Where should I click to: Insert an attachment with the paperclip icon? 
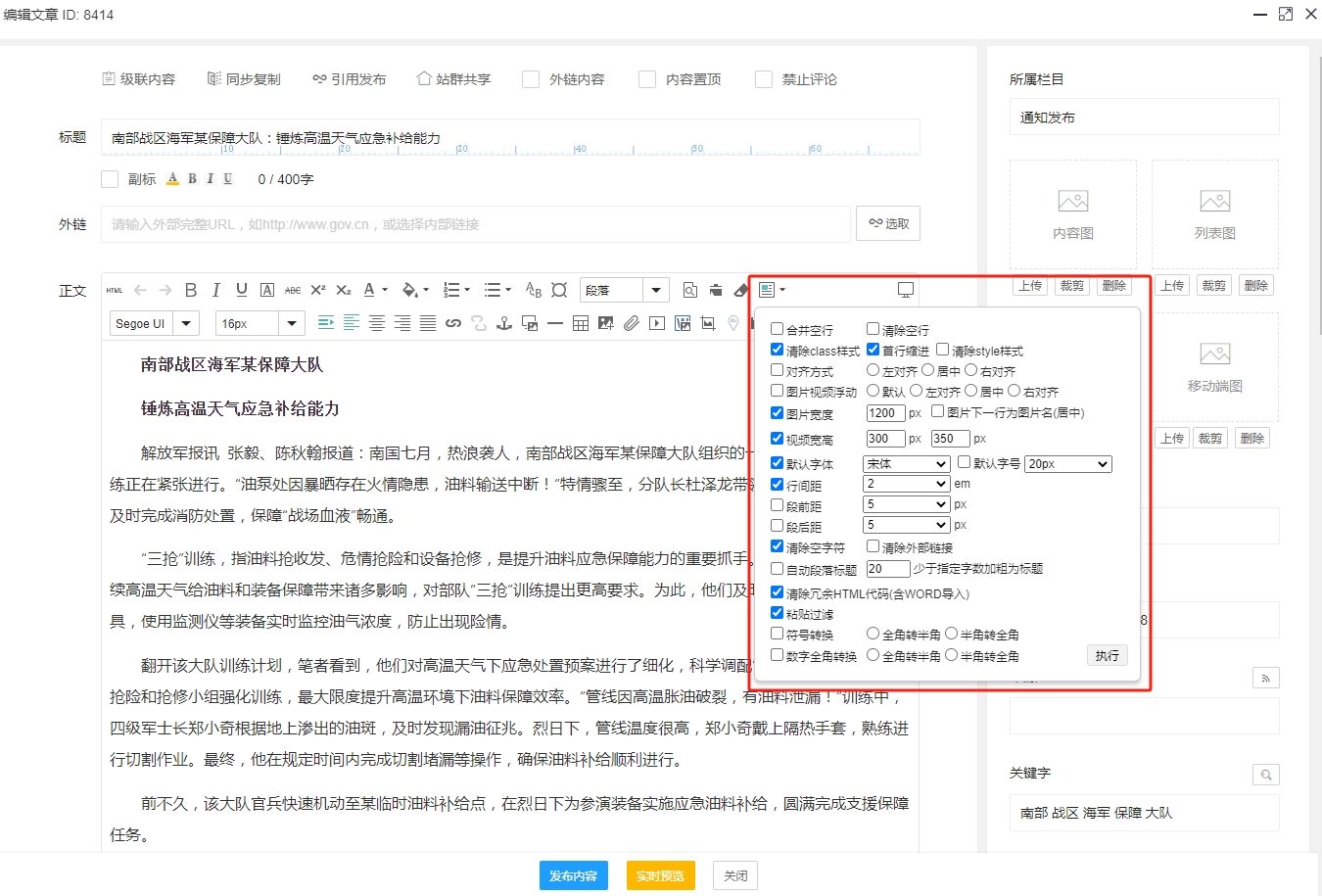tap(632, 323)
